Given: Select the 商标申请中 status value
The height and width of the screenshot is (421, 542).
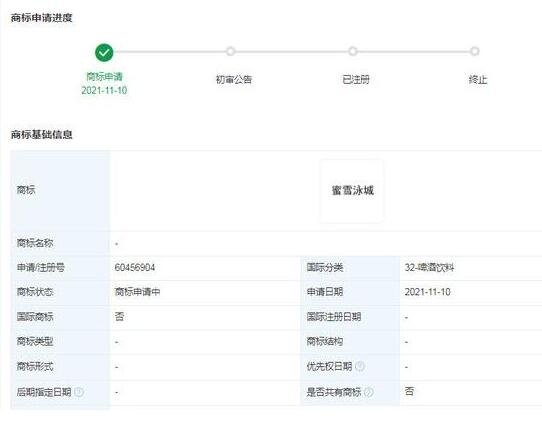Looking at the screenshot, I should click(137, 292).
